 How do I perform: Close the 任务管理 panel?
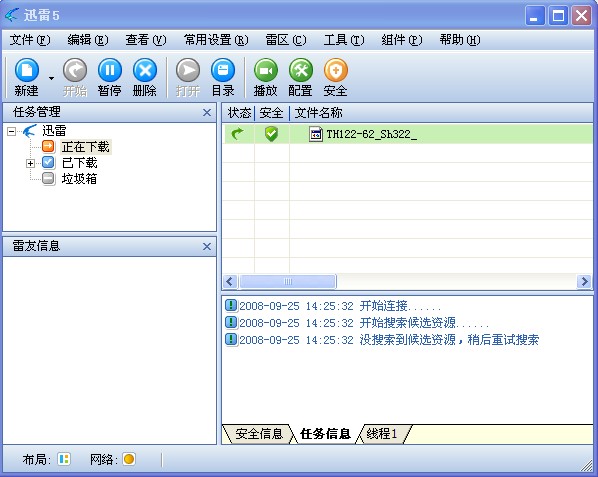207,112
